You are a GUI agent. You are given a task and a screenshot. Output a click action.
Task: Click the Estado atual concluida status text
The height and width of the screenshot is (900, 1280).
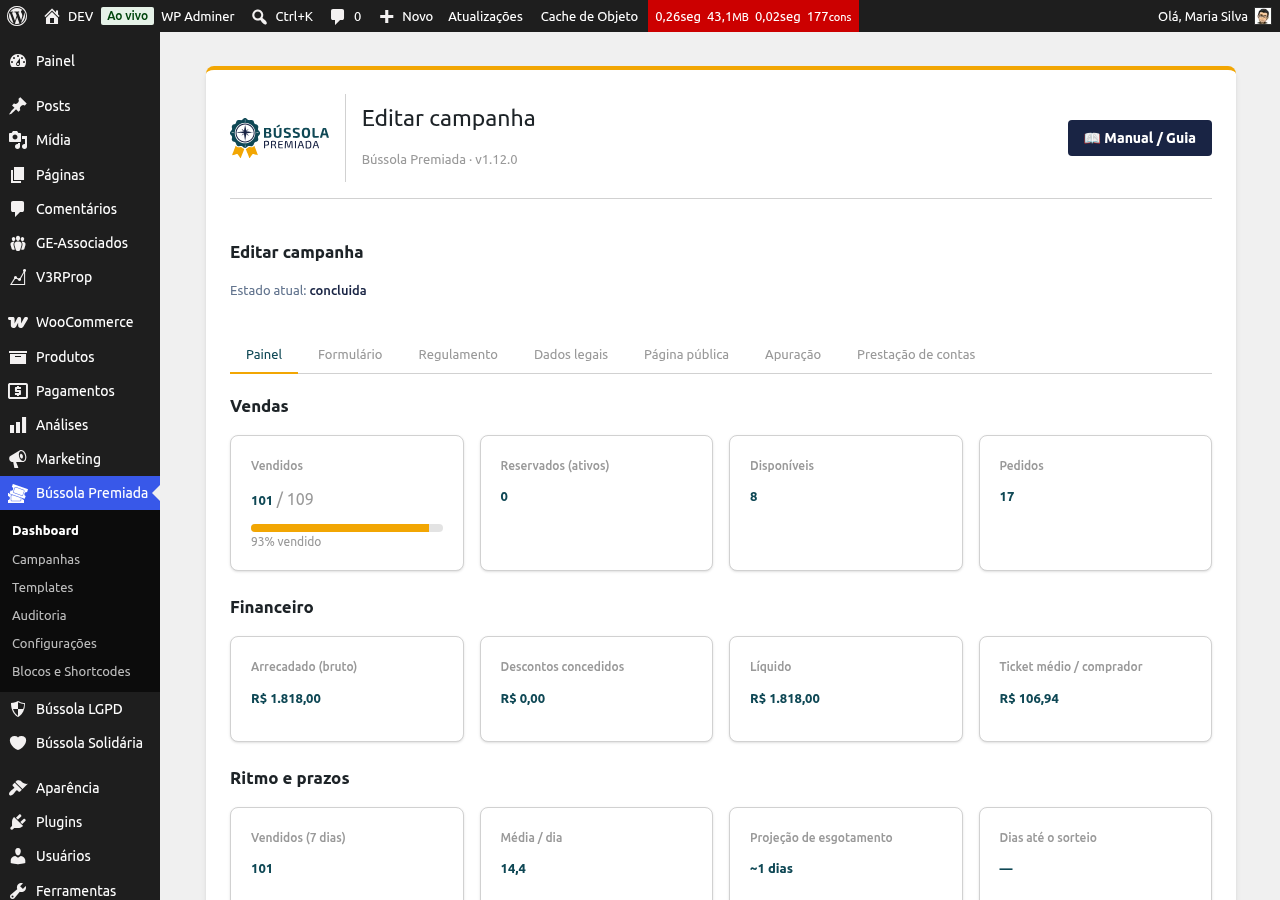click(338, 291)
